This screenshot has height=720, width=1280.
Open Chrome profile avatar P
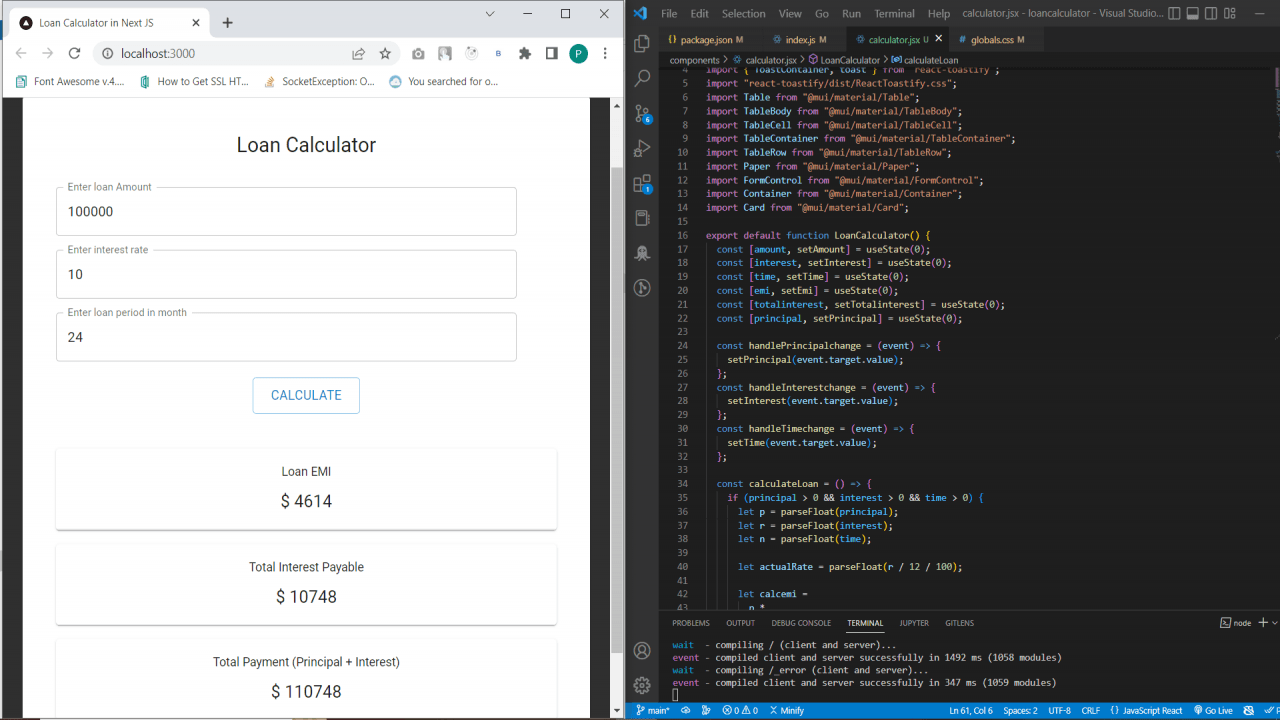click(x=578, y=53)
